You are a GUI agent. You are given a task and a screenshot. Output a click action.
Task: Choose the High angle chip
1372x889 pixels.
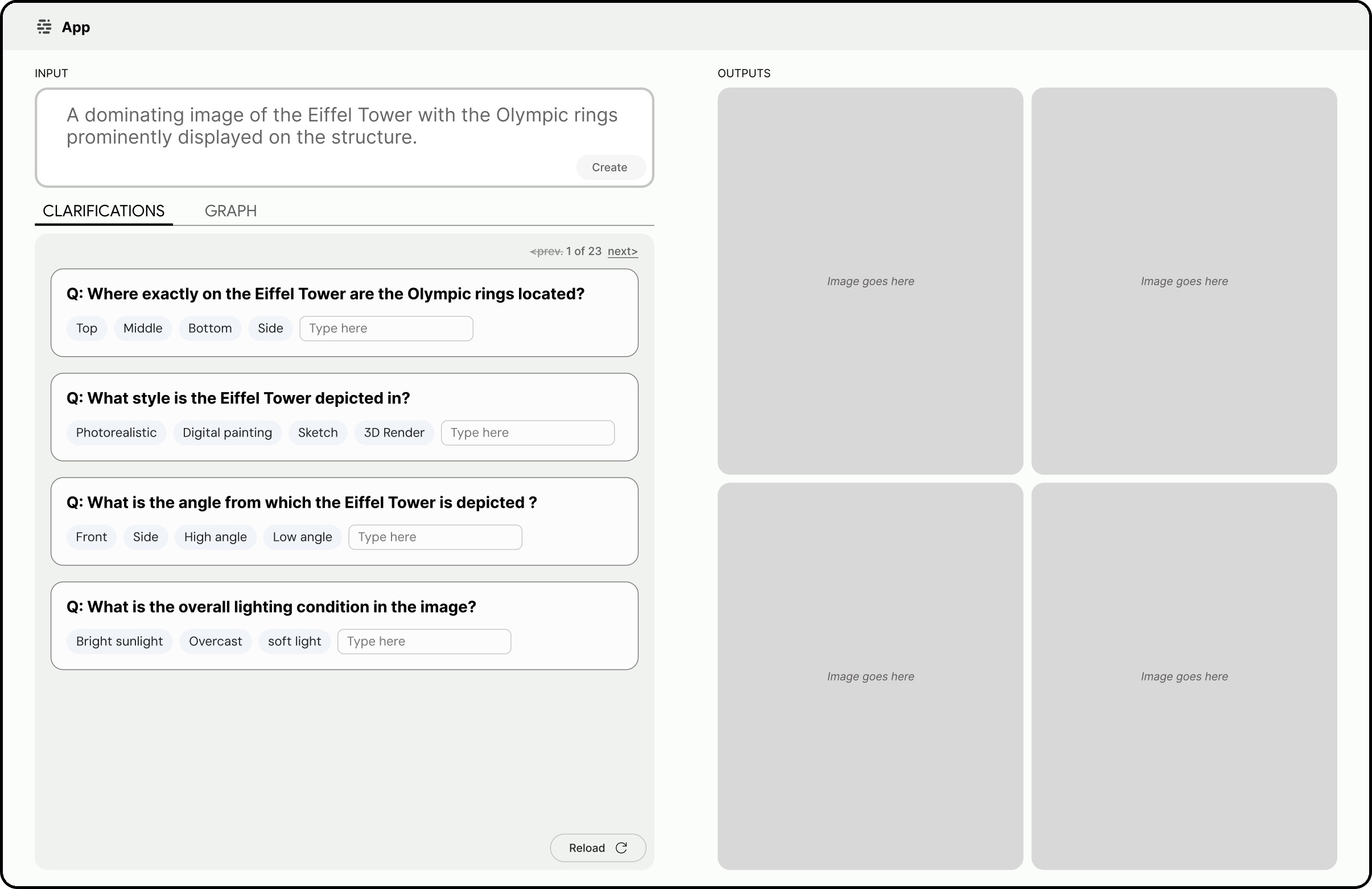click(x=215, y=537)
